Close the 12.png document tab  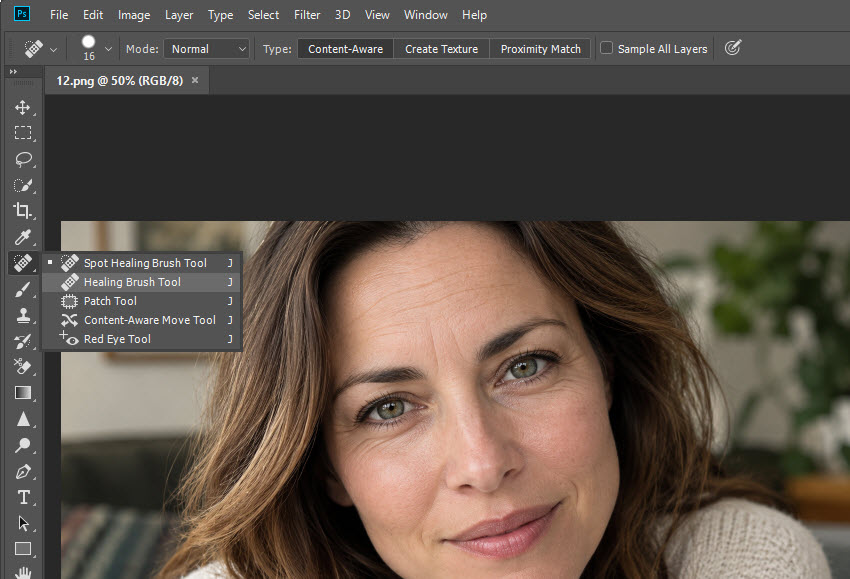[x=195, y=80]
